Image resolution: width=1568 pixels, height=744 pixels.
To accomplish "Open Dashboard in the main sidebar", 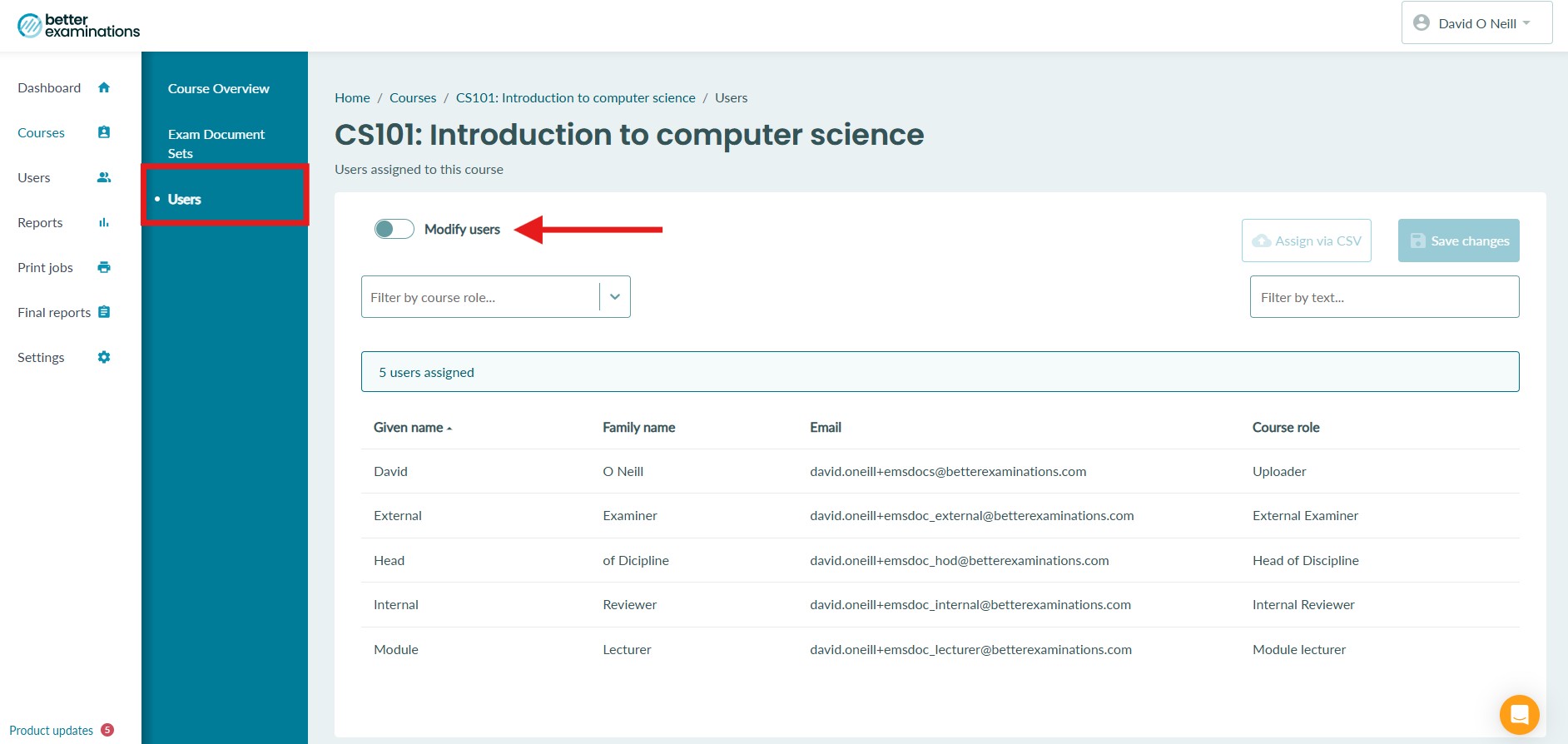I will (x=49, y=87).
